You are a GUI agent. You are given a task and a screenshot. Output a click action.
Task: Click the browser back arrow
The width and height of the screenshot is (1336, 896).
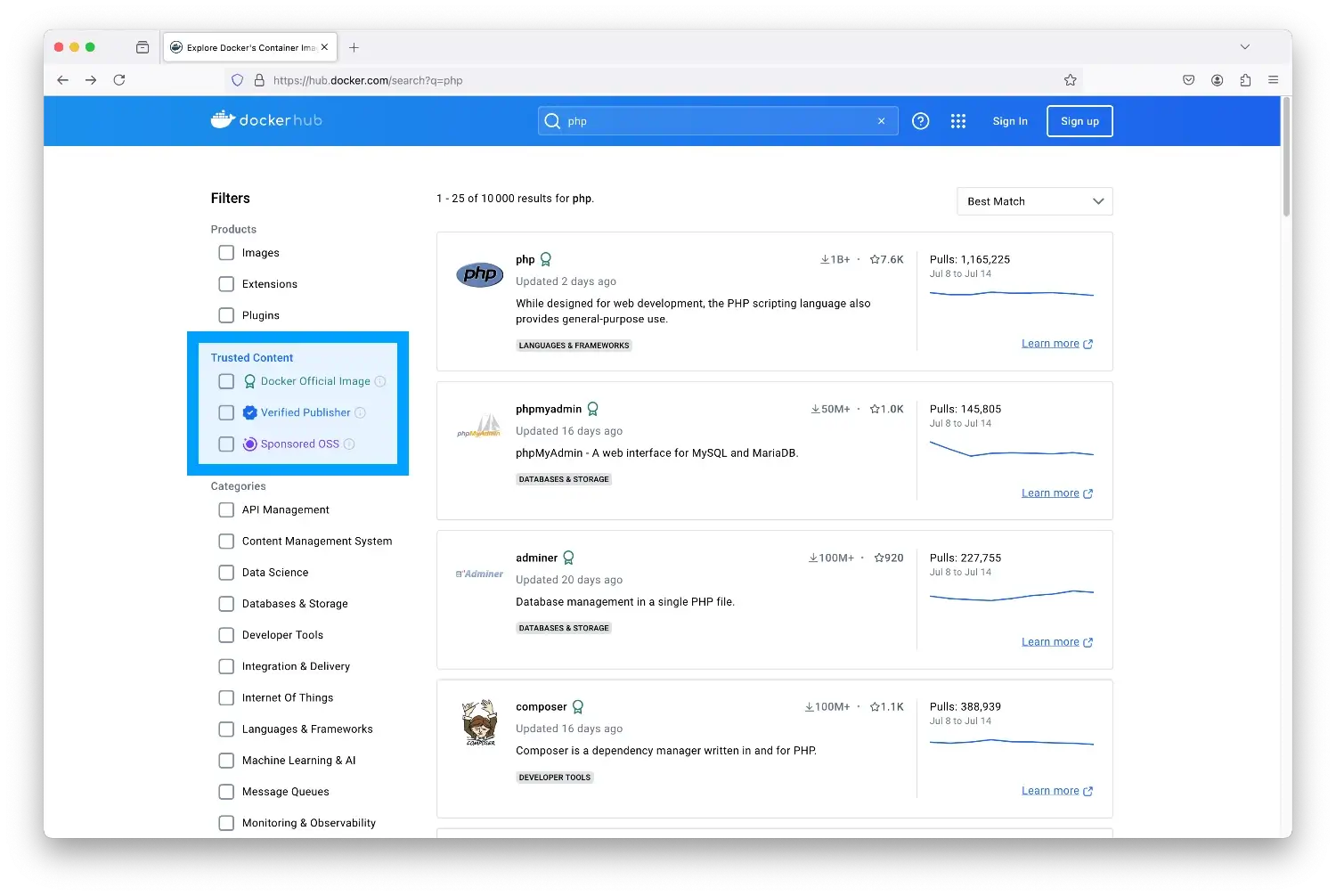[62, 80]
